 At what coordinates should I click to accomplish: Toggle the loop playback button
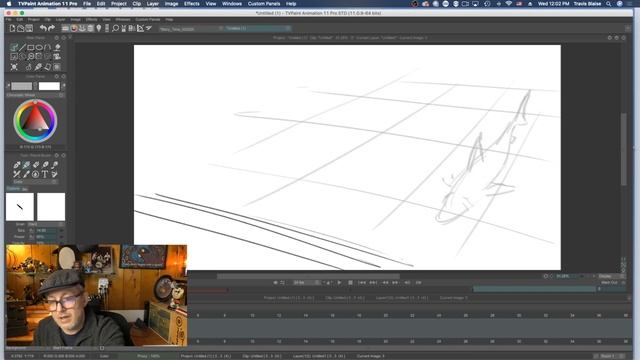coord(282,282)
